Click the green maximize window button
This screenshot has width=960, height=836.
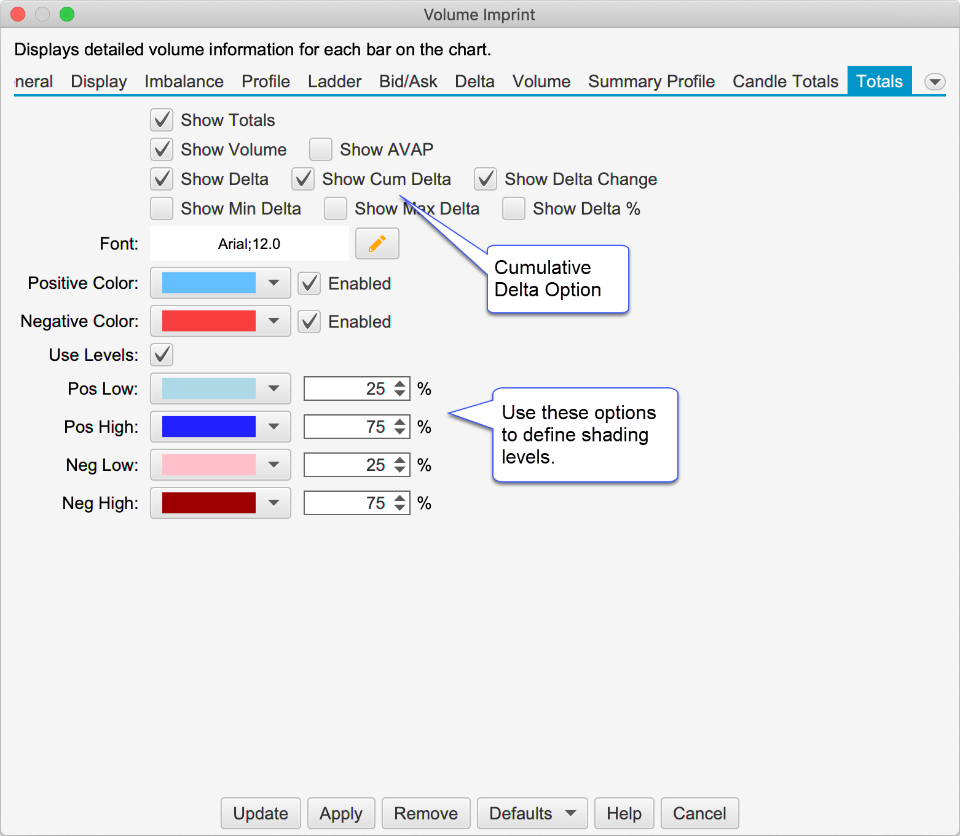[x=67, y=15]
